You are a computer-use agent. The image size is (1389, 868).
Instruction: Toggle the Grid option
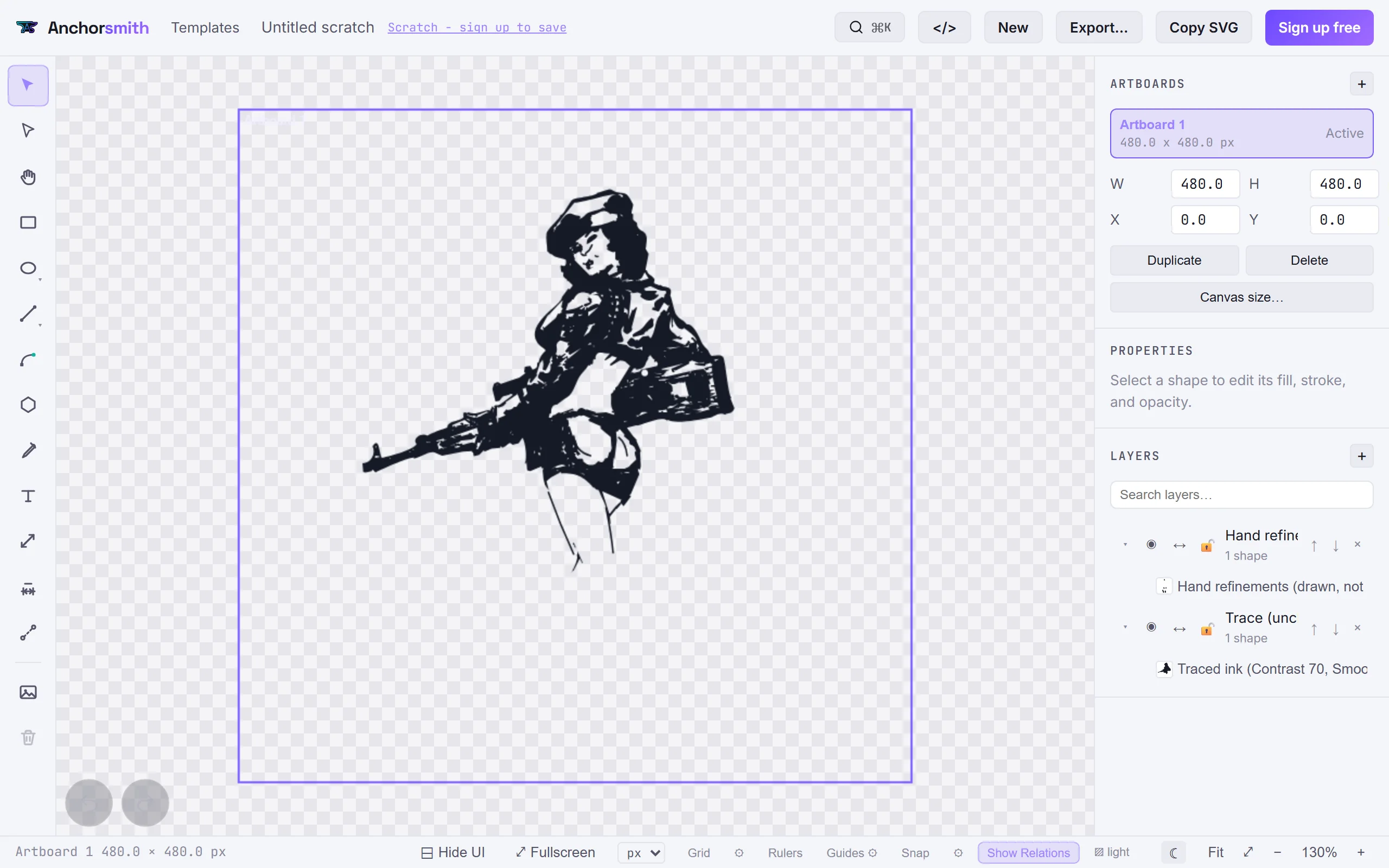[x=698, y=852]
